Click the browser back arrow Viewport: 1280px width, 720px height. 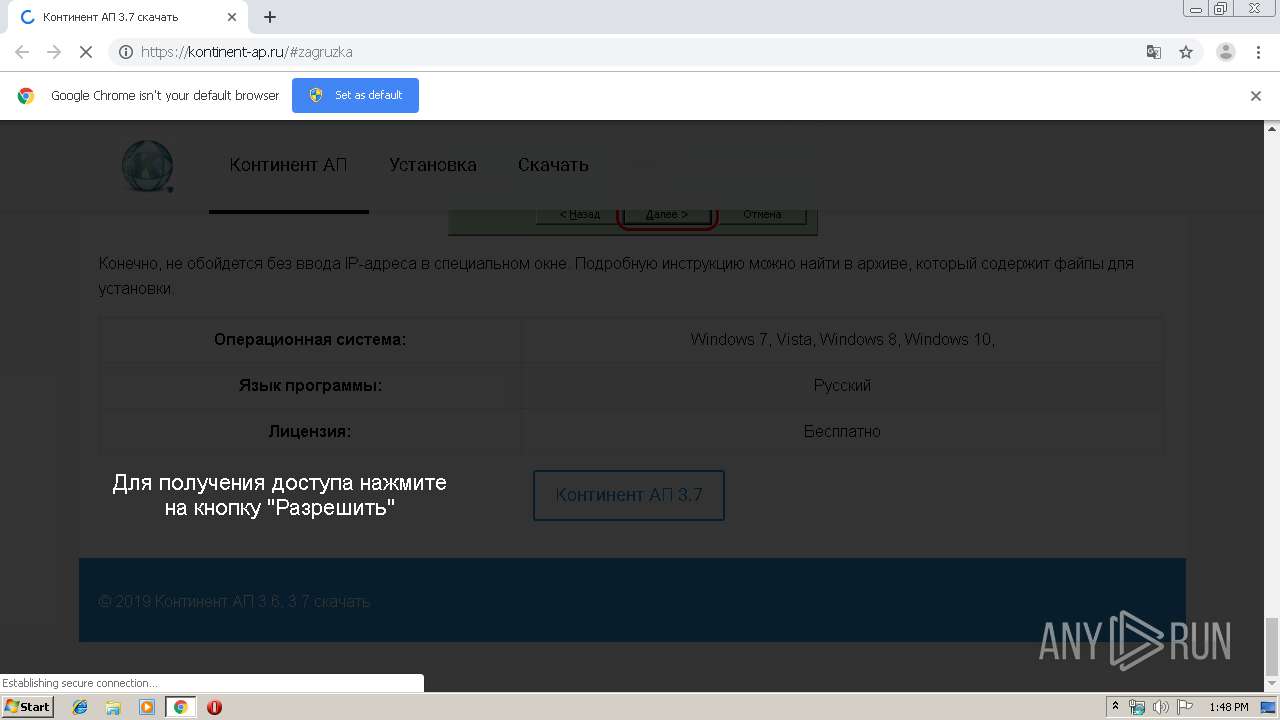pyautogui.click(x=22, y=52)
